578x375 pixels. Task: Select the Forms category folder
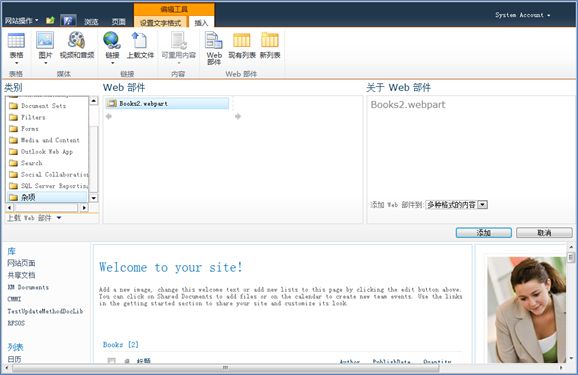(x=24, y=129)
